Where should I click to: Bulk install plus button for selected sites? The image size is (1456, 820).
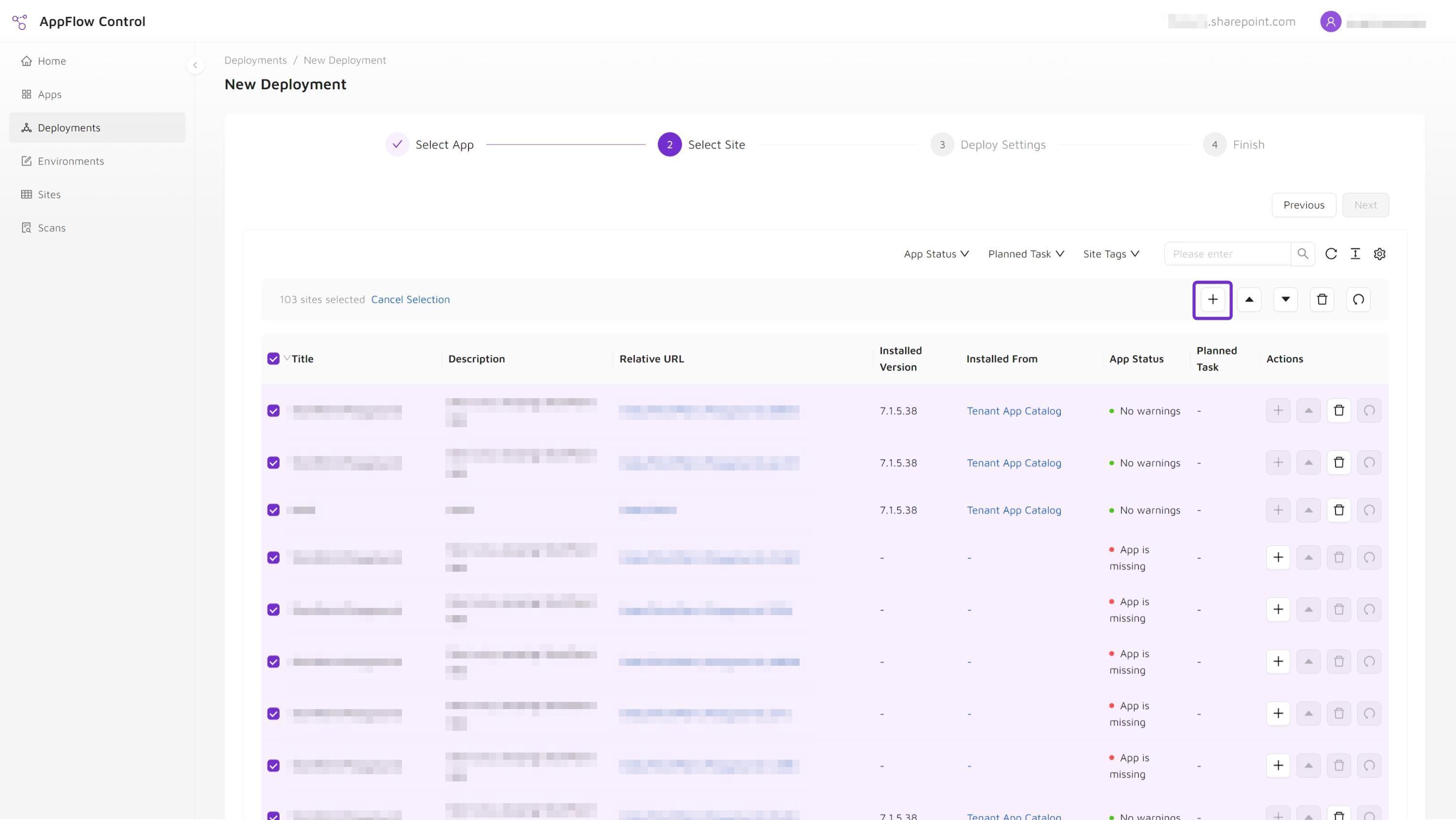pos(1213,300)
